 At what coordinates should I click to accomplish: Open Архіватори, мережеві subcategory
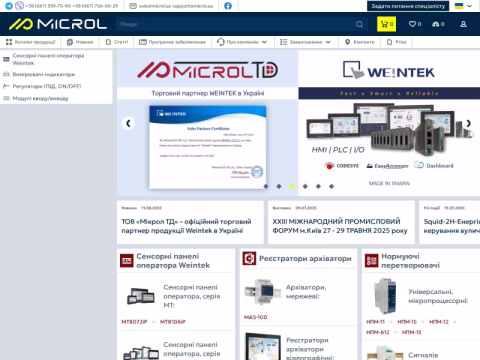click(x=306, y=292)
